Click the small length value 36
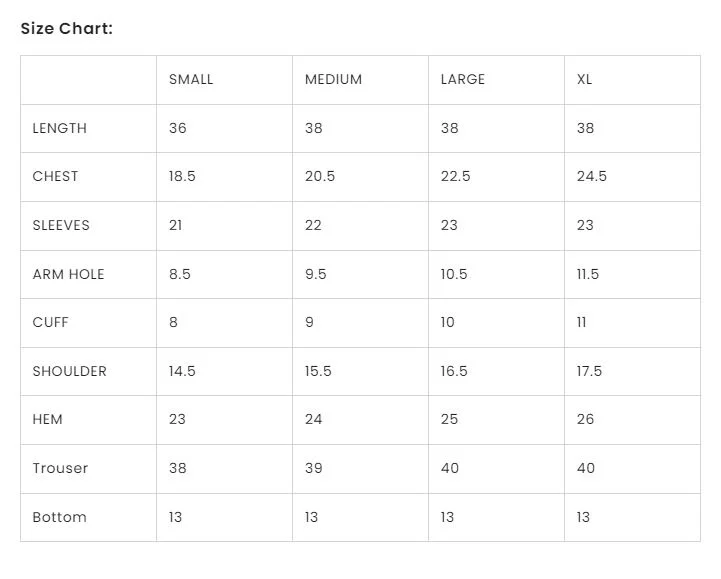This screenshot has height=579, width=721. [x=178, y=128]
